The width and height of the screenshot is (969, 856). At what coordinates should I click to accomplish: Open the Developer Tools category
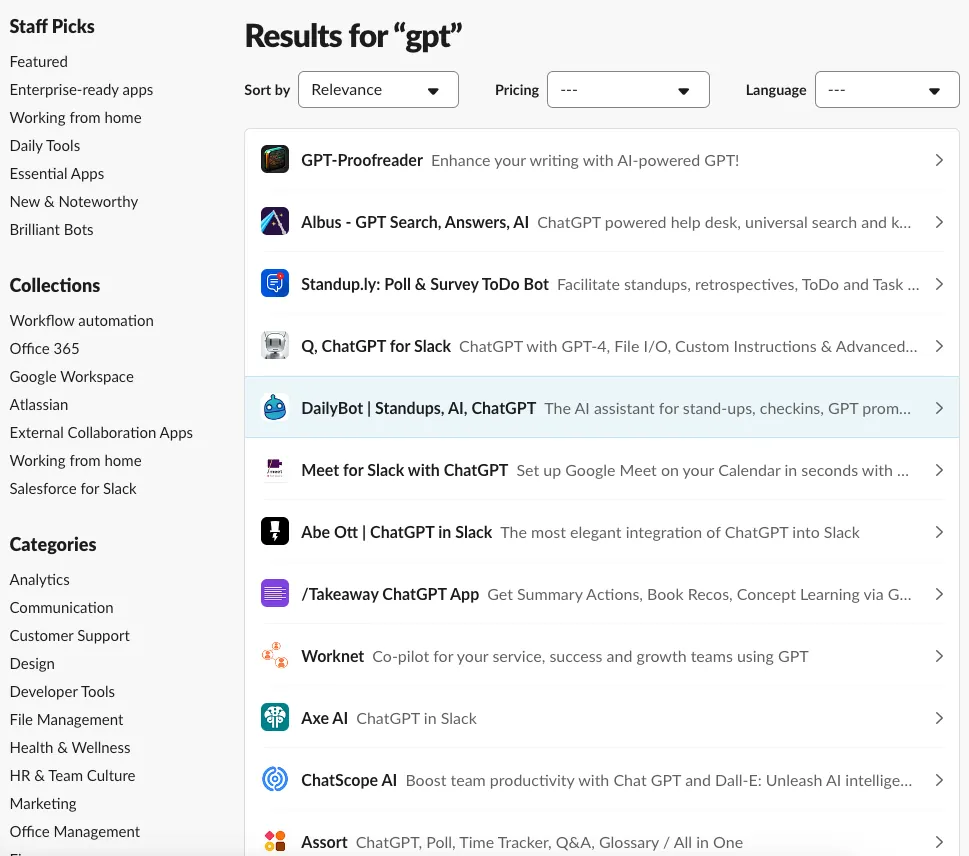point(62,692)
